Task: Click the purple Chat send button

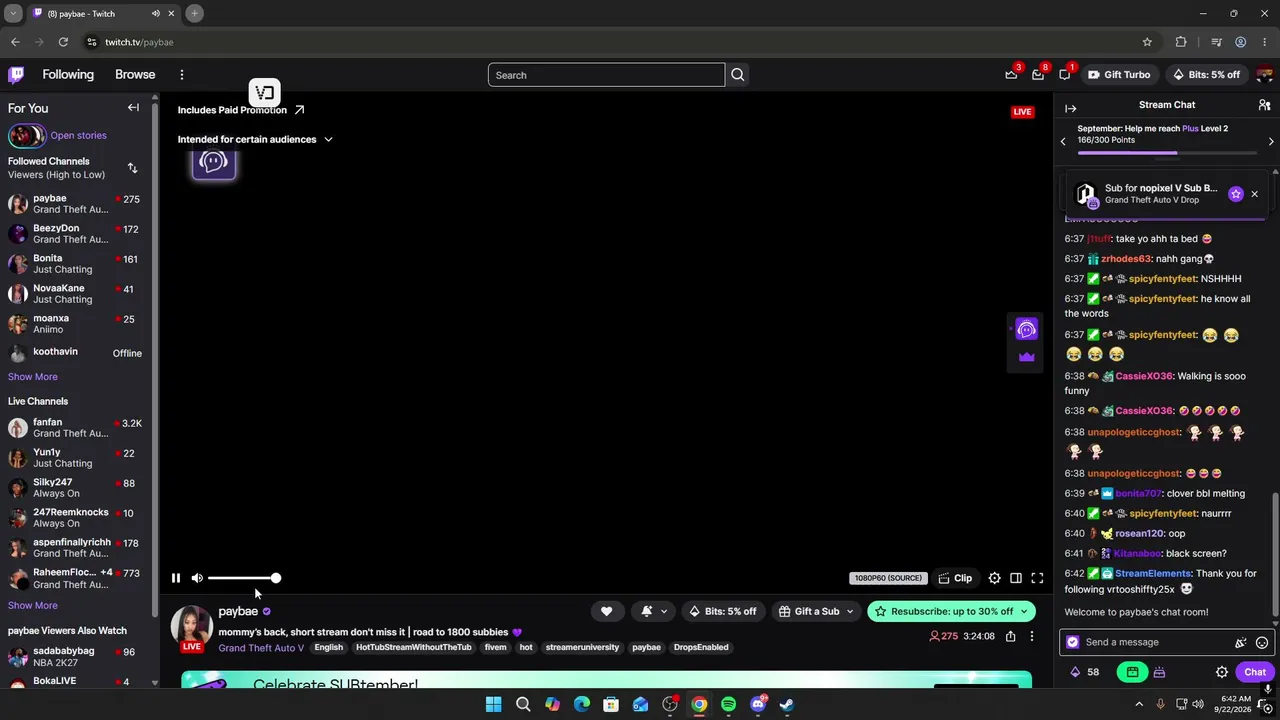Action: 1254,672
